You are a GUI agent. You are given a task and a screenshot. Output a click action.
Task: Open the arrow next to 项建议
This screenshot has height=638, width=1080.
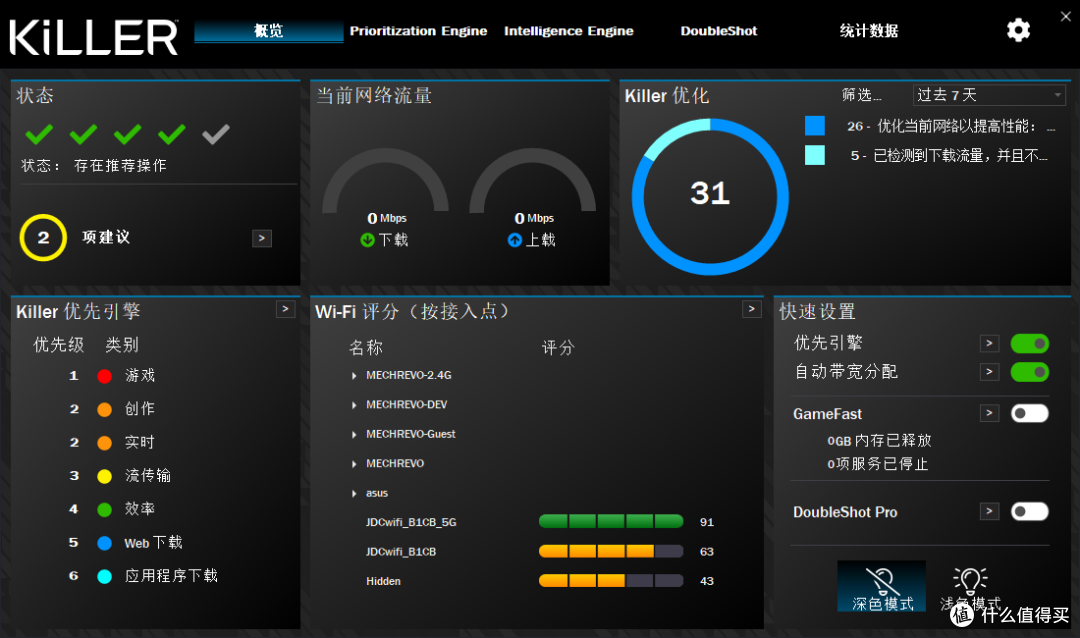point(261,238)
